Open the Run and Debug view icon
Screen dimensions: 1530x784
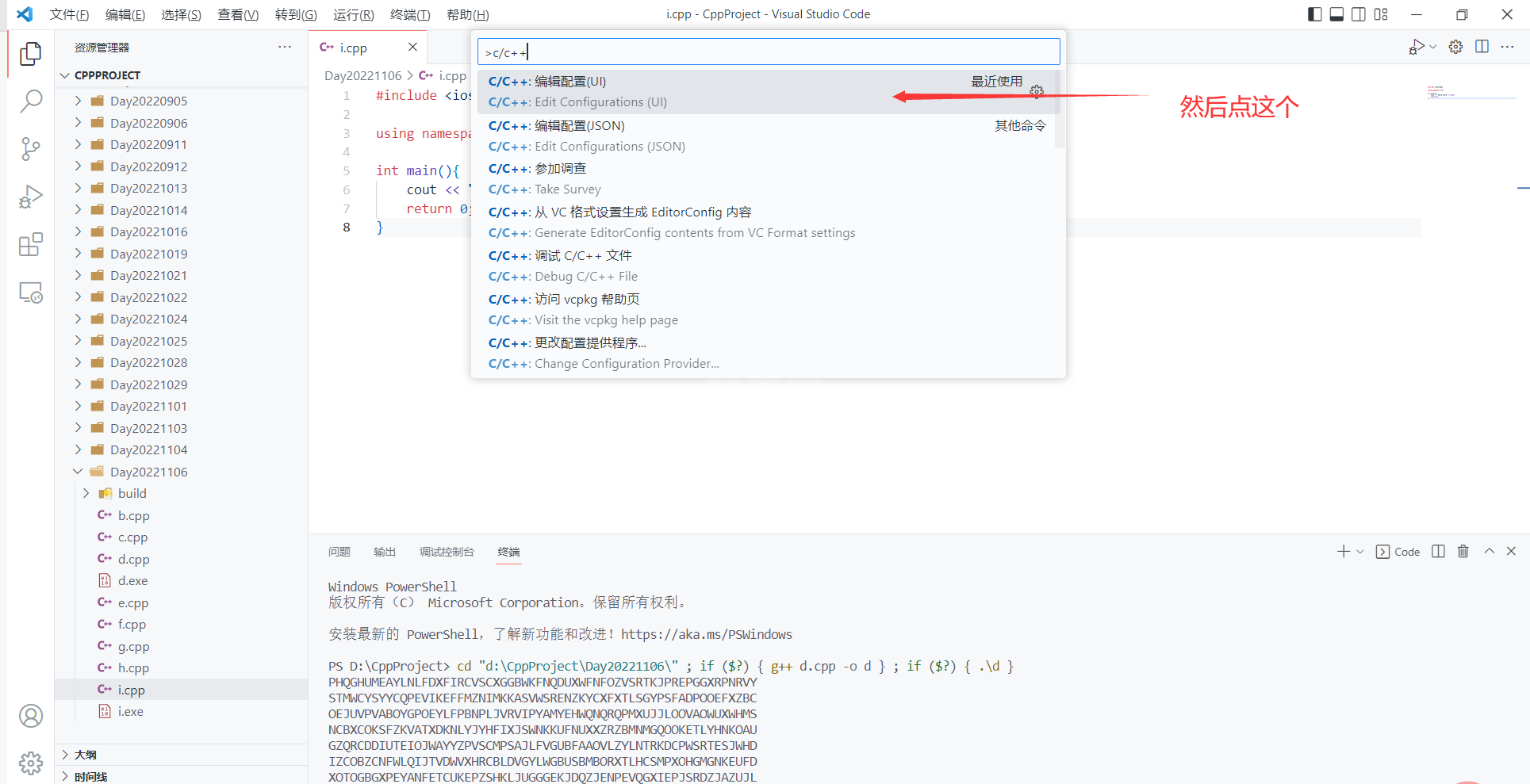coord(30,197)
